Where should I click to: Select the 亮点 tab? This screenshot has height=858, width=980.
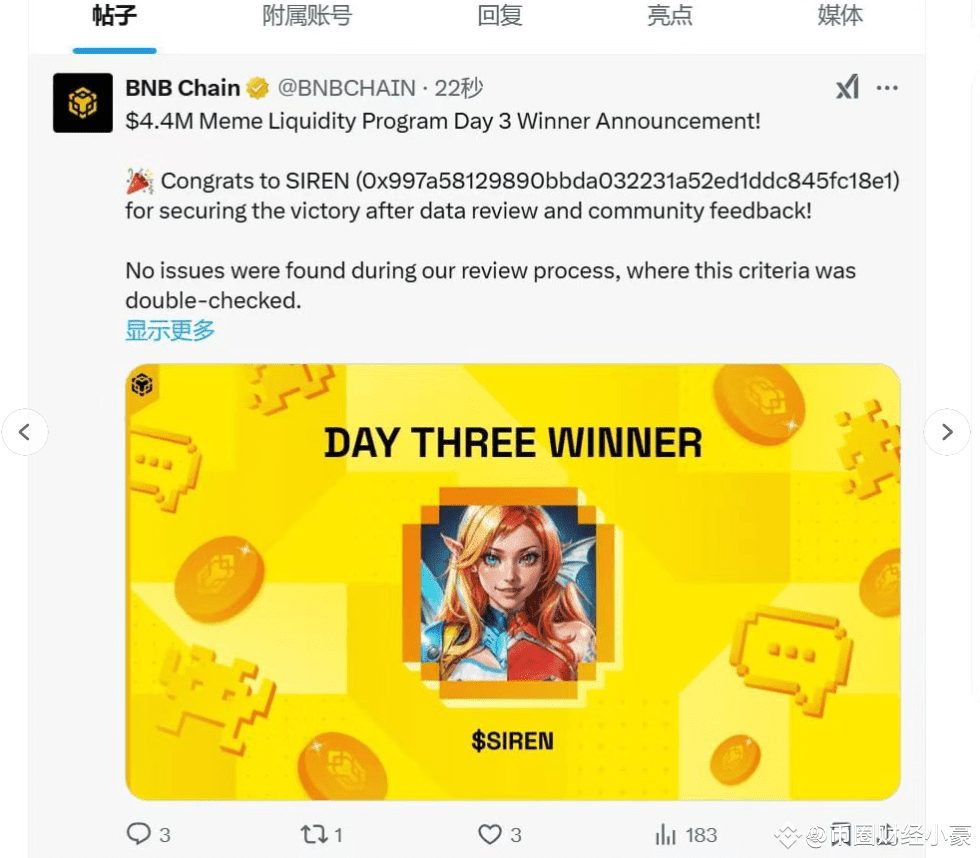tap(670, 15)
